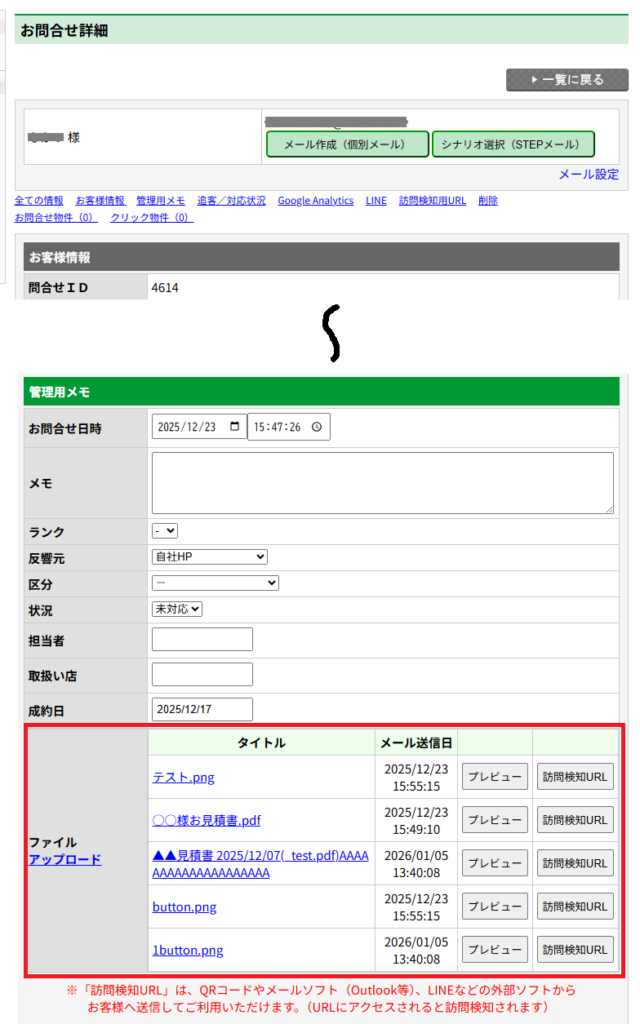Click the 一覧に戻る back button
Screen dimensions: 640x1024
(566, 80)
